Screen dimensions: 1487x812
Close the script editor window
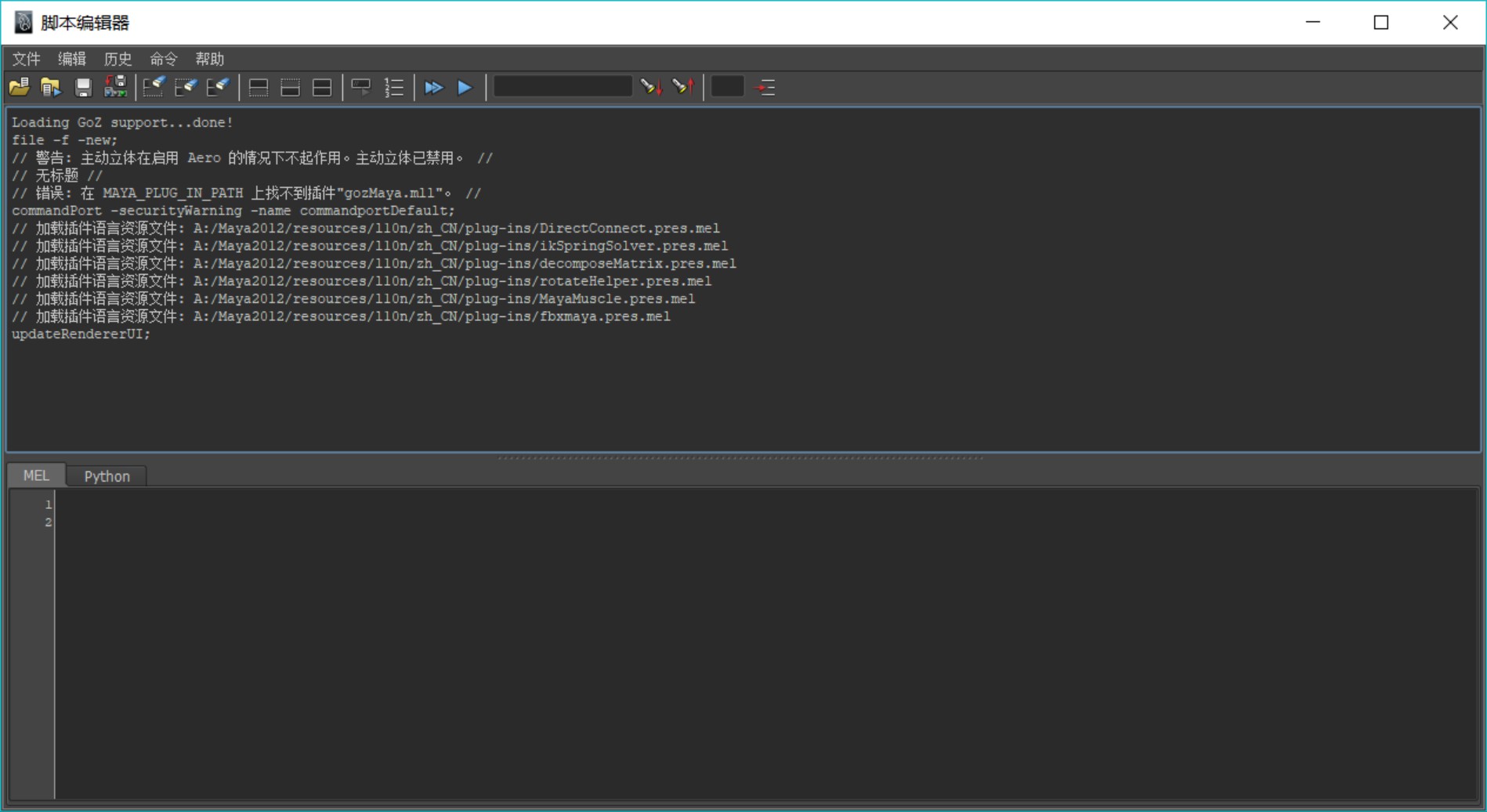[x=1450, y=22]
